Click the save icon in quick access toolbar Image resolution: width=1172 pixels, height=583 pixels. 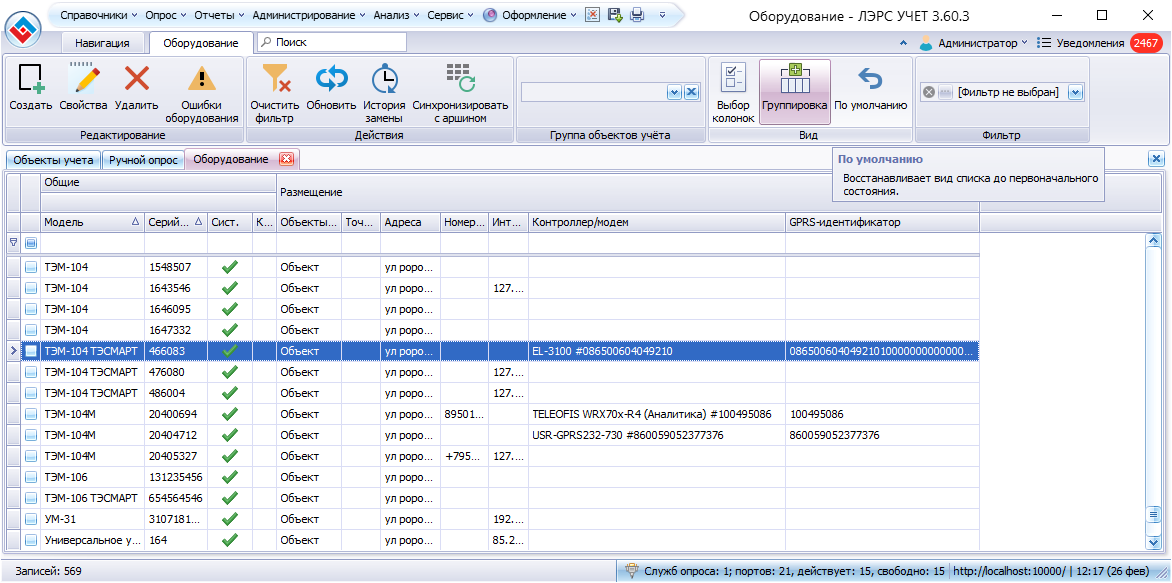click(x=614, y=14)
